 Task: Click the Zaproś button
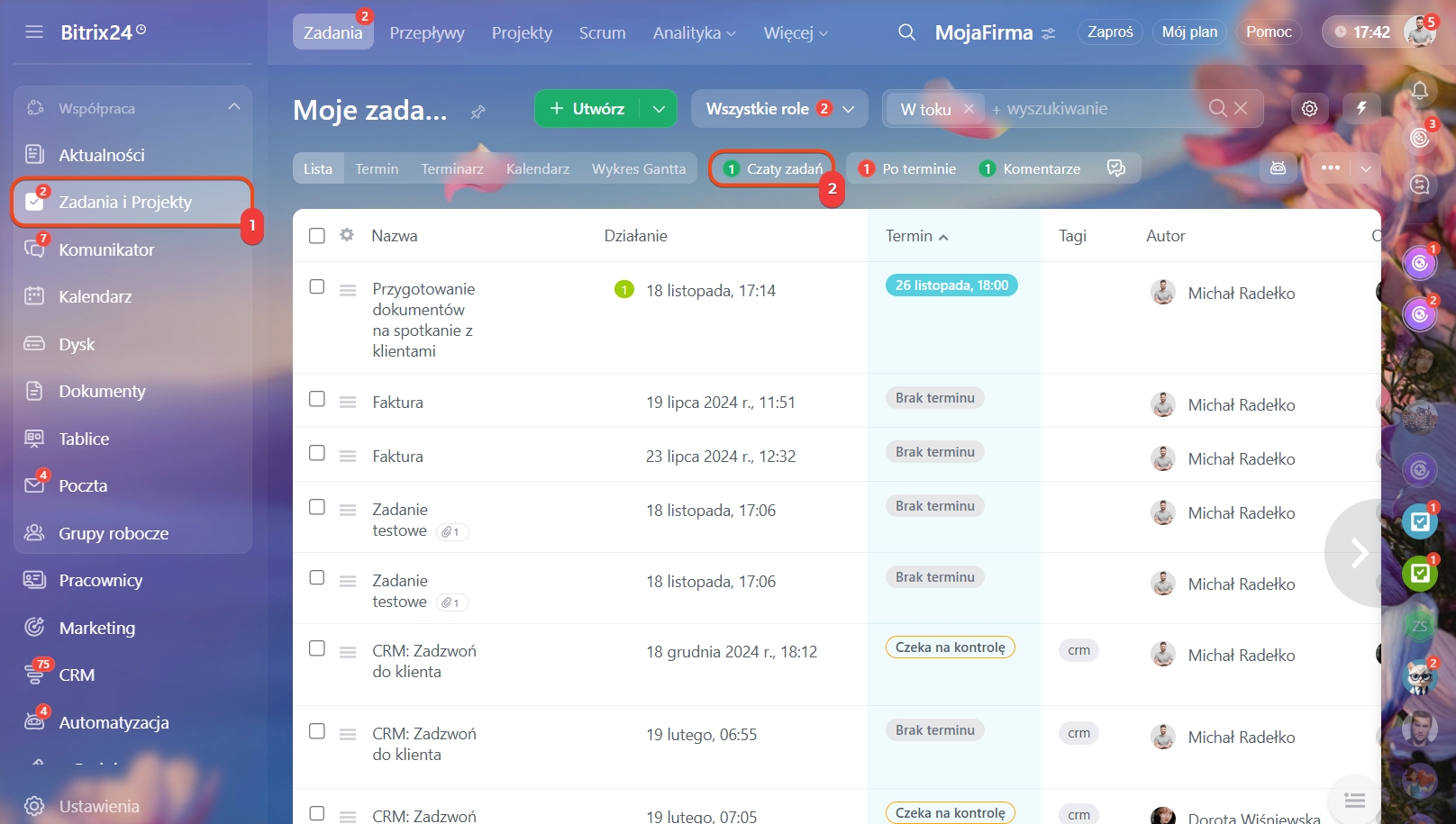pos(1109,32)
